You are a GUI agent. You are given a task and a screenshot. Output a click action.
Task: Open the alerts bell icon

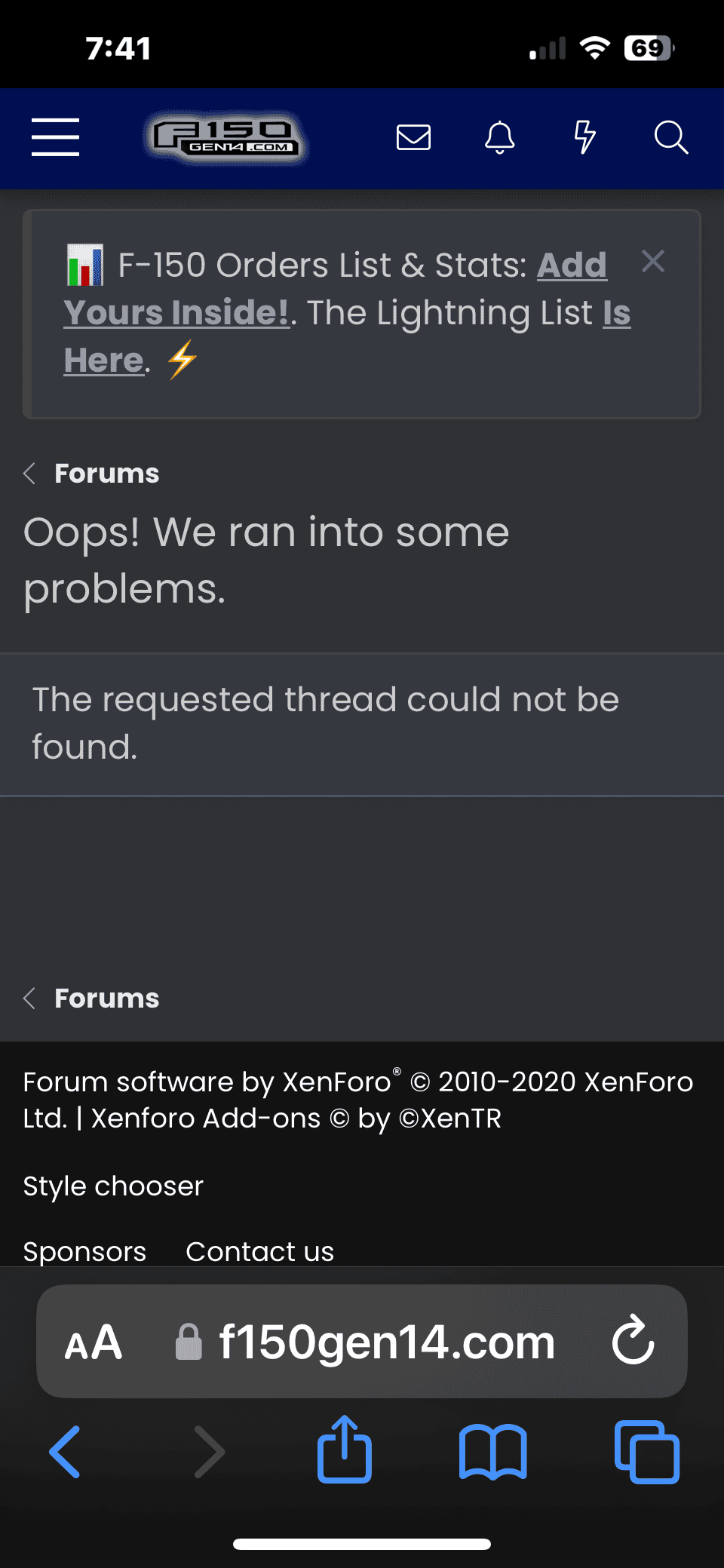coord(499,137)
